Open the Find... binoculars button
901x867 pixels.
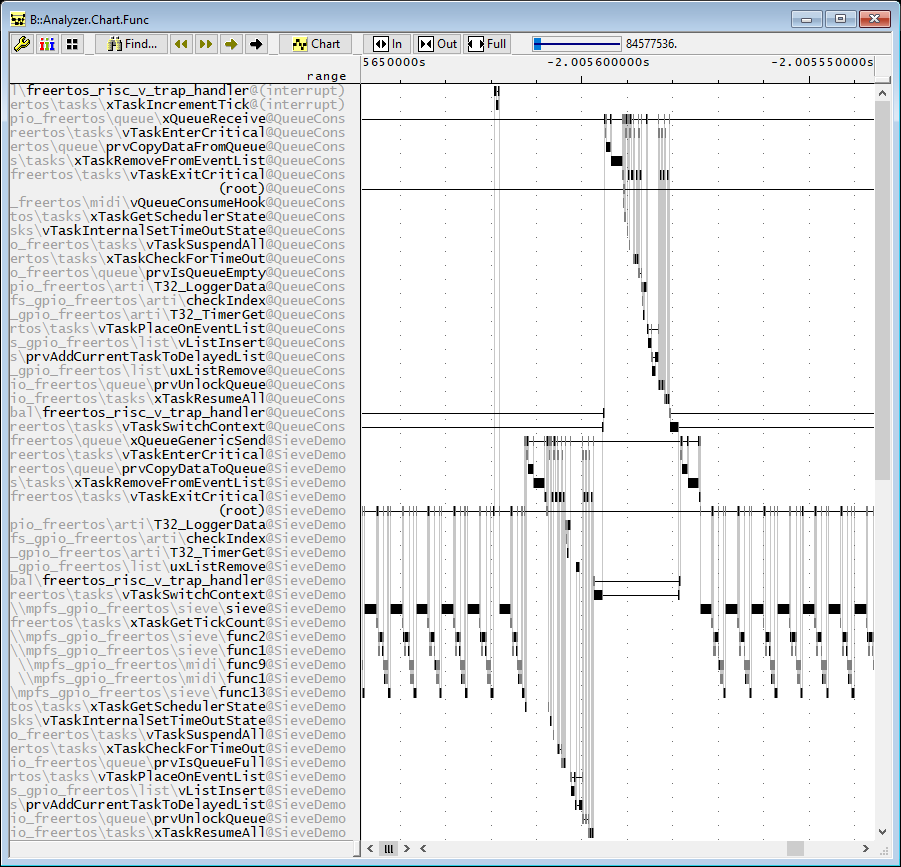tap(132, 44)
